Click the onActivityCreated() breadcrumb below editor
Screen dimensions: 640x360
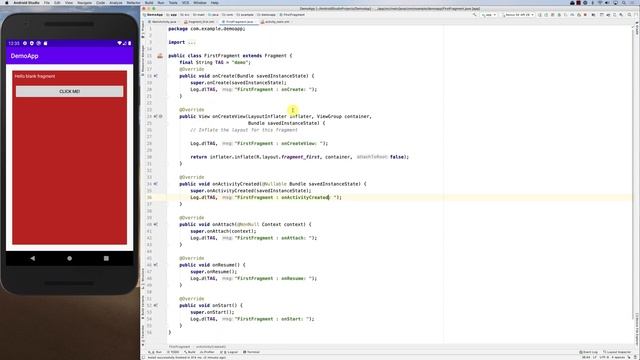211,347
